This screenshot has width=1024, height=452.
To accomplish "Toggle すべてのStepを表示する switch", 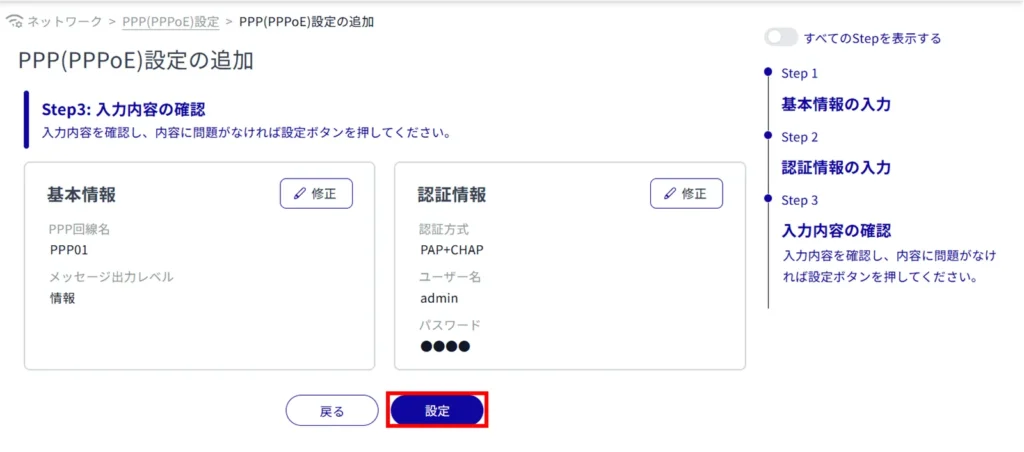I will pyautogui.click(x=781, y=38).
